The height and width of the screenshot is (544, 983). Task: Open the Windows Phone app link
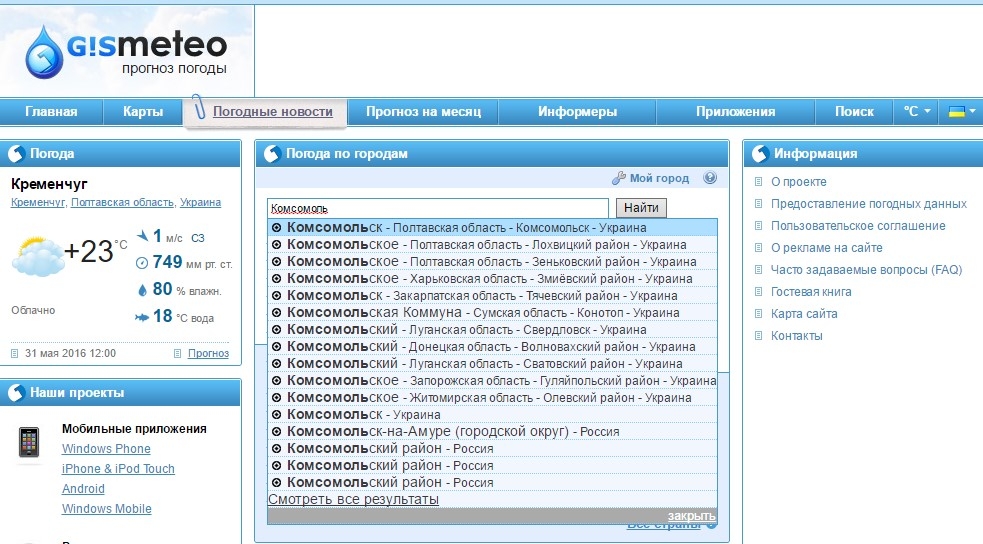click(x=106, y=449)
